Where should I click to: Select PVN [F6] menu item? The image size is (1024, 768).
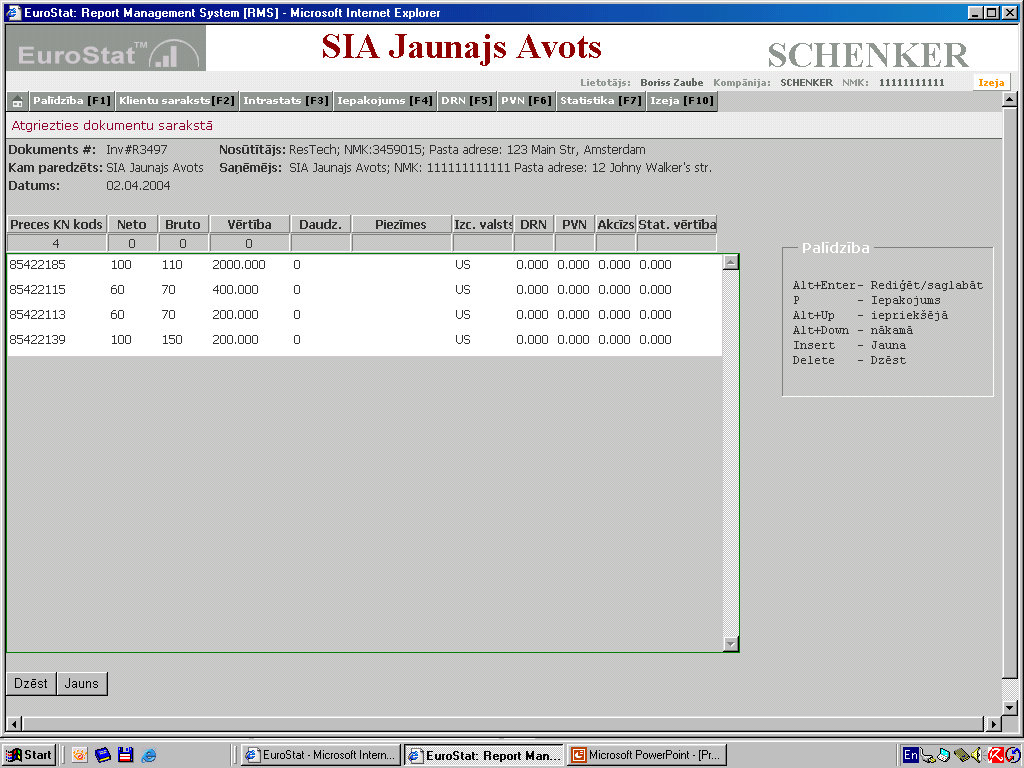pos(527,101)
